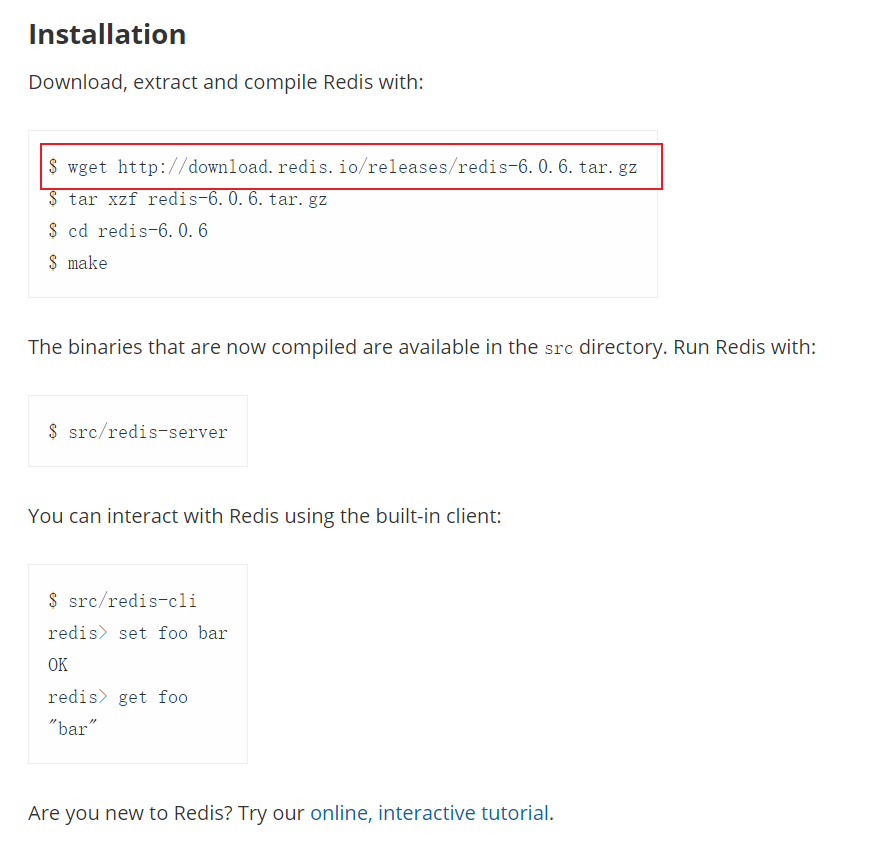Click the 'Download, extract and compile' sentence
This screenshot has height=845, width=885.
[226, 82]
